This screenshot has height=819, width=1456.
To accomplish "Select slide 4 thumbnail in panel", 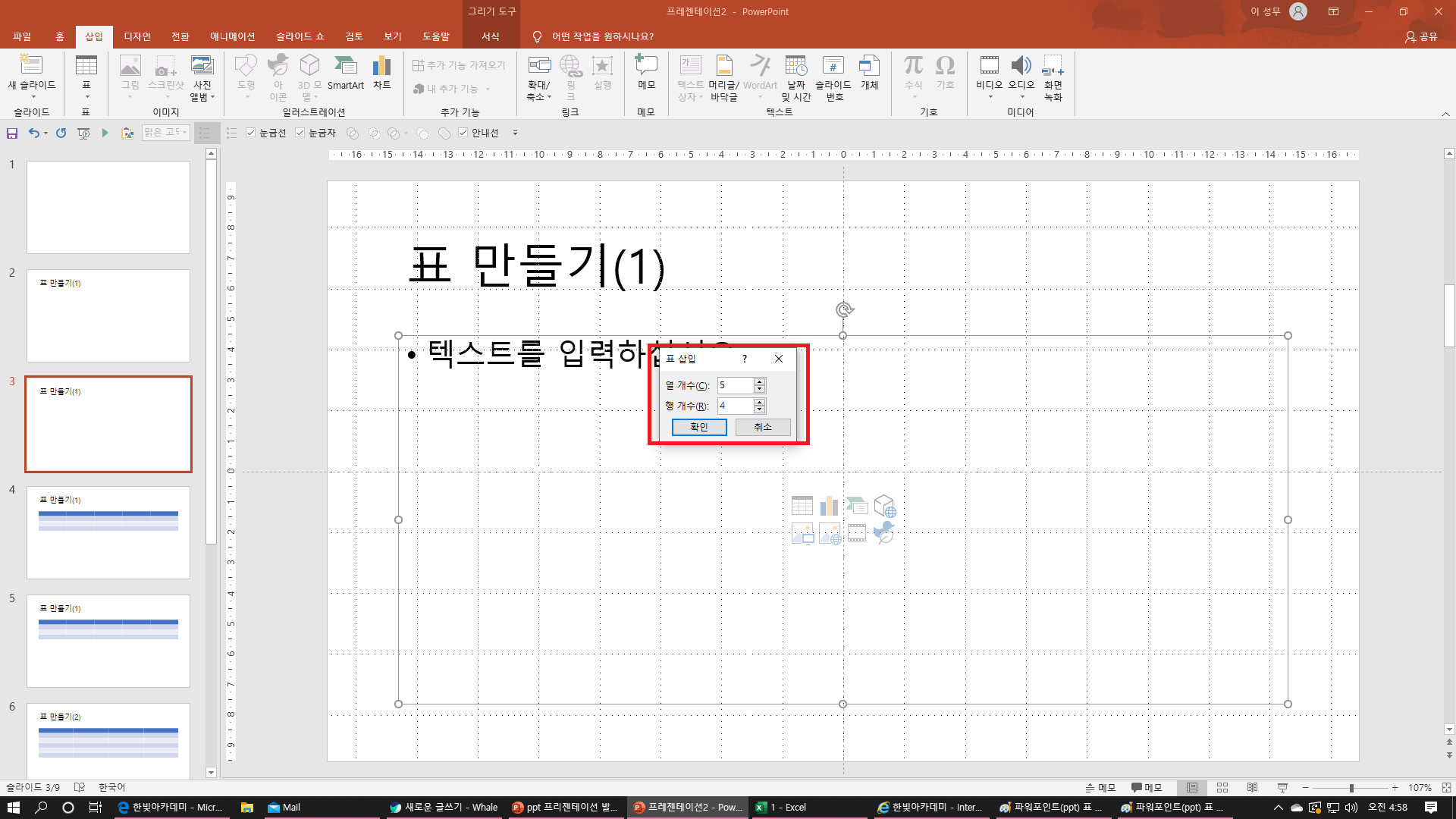I will coord(108,532).
